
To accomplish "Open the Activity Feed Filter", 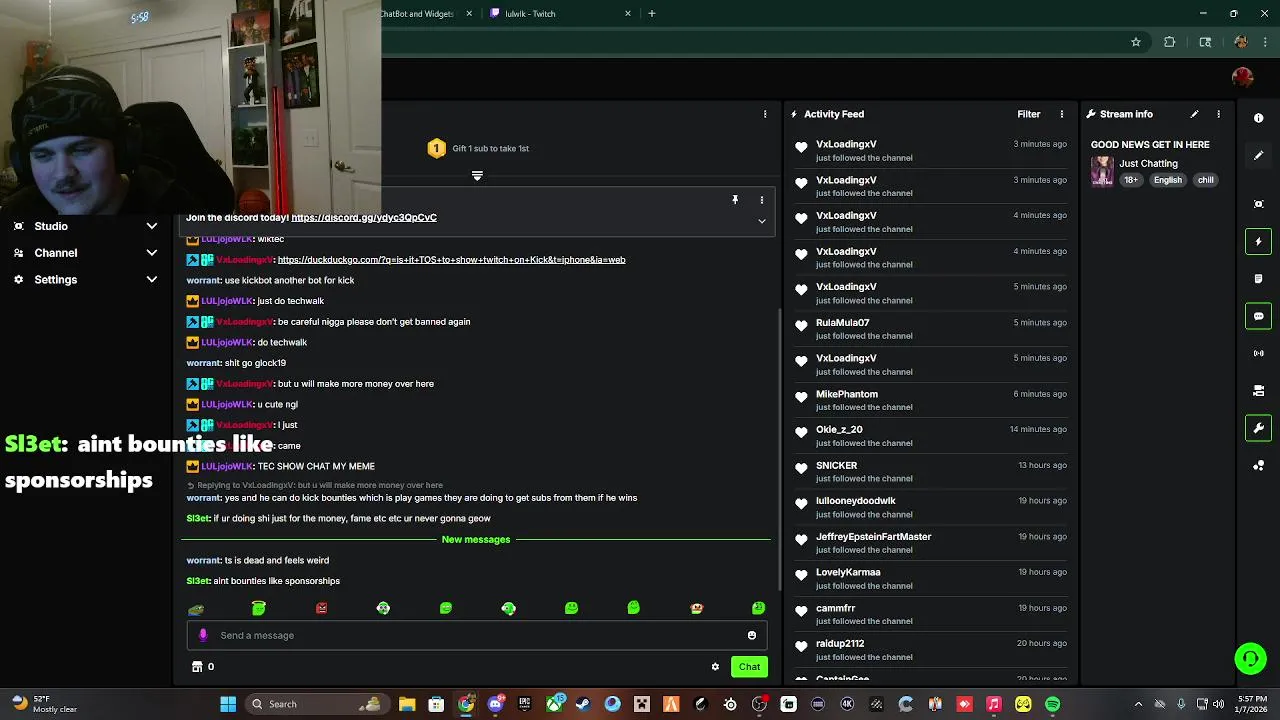I will [1028, 114].
